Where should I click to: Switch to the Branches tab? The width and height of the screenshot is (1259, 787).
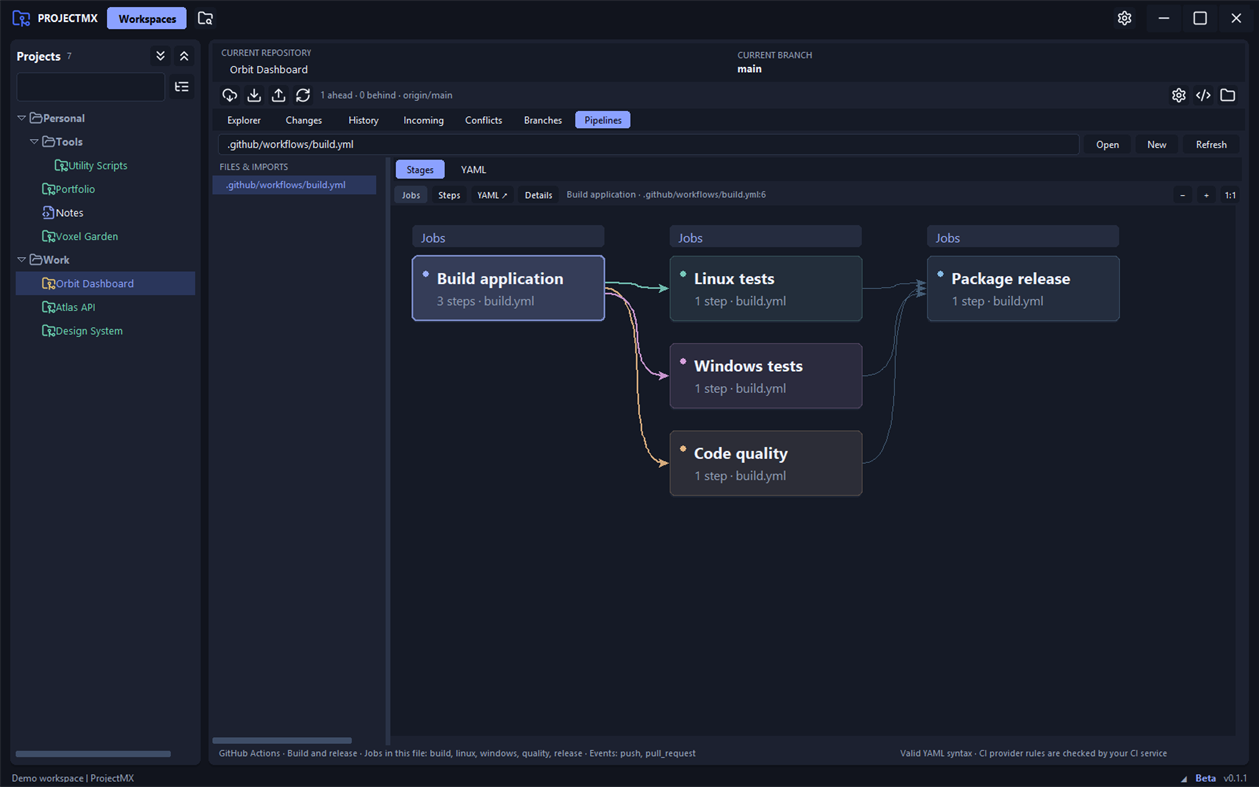543,120
